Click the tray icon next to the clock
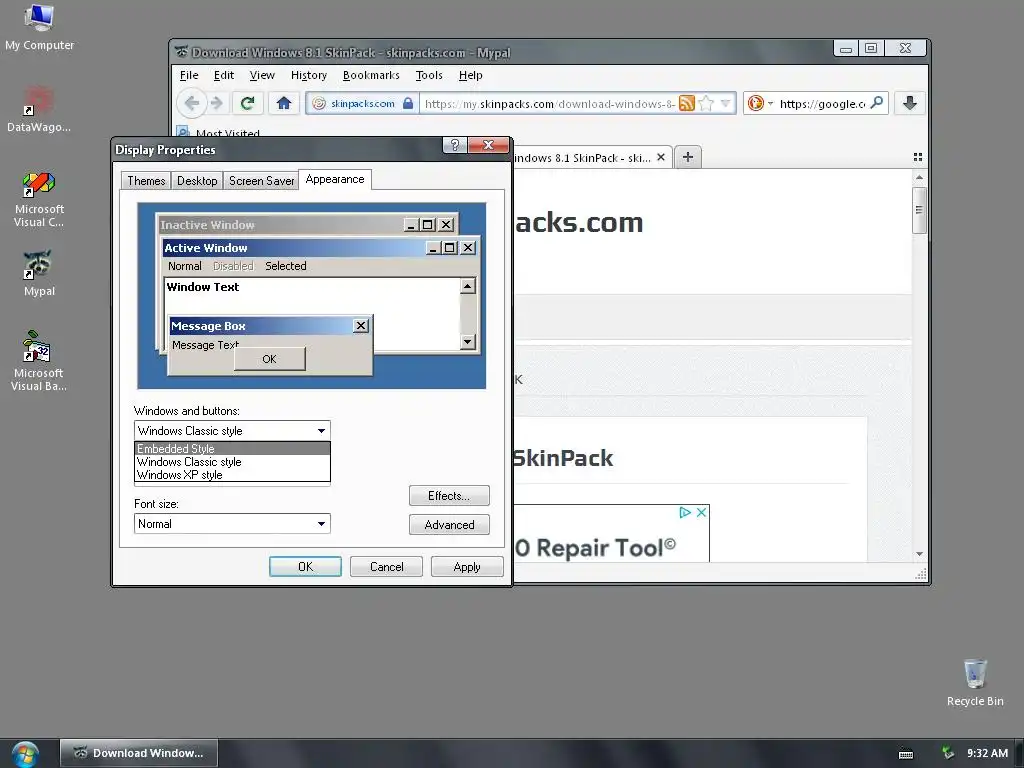 click(947, 753)
